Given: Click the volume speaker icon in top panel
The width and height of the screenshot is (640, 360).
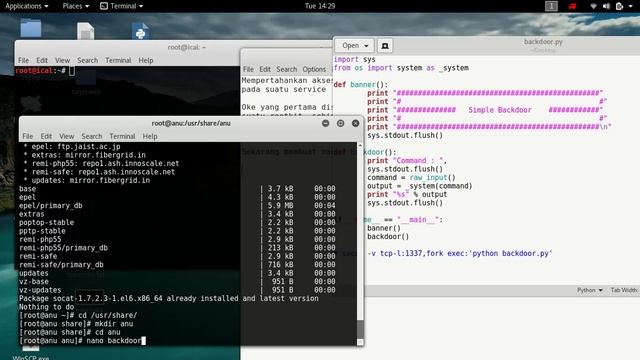Looking at the screenshot, I should tap(606, 6).
